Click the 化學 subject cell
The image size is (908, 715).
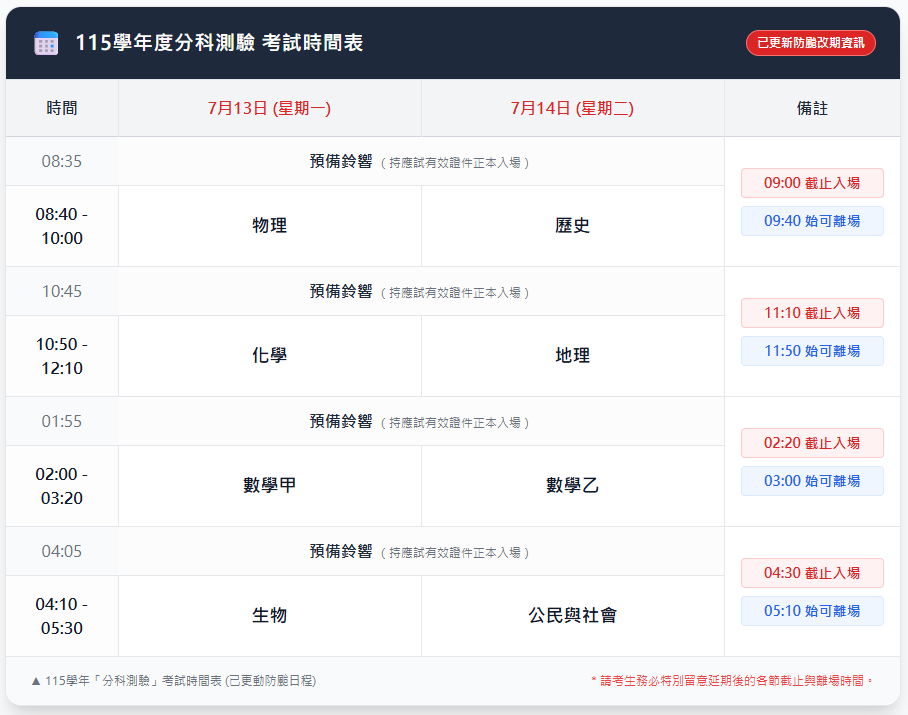click(270, 356)
